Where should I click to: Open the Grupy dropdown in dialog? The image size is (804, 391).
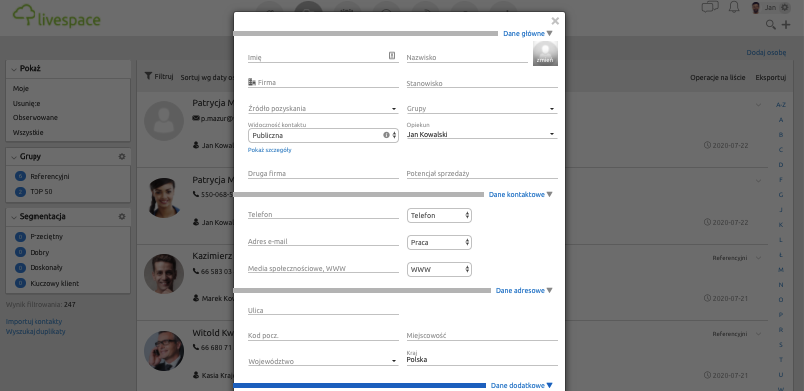coord(482,109)
